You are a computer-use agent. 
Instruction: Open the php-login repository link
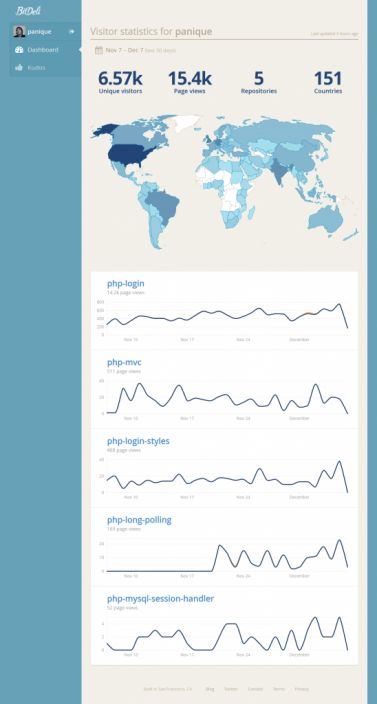[126, 283]
